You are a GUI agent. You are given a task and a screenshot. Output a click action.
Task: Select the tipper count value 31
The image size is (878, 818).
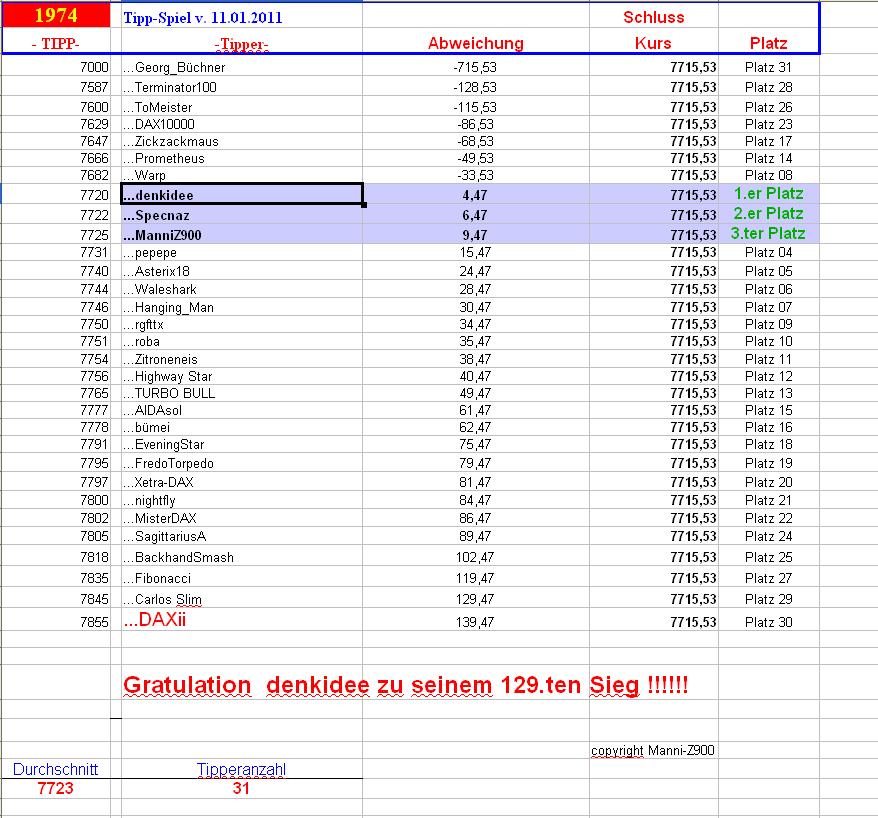click(241, 788)
